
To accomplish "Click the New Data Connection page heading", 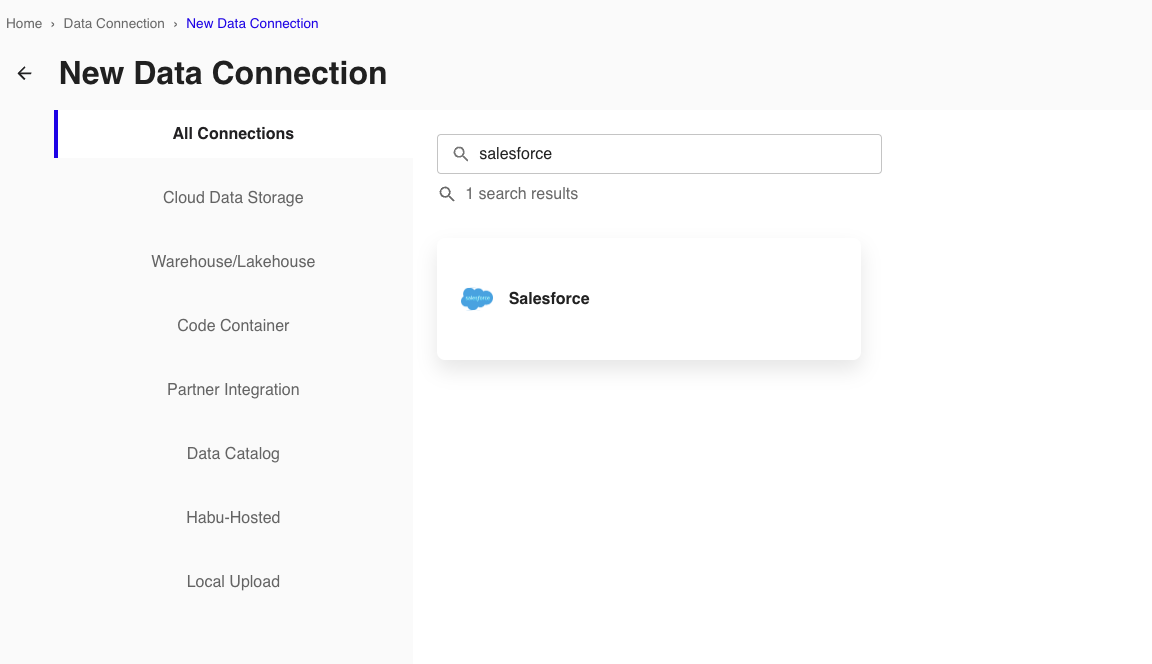I will (223, 73).
